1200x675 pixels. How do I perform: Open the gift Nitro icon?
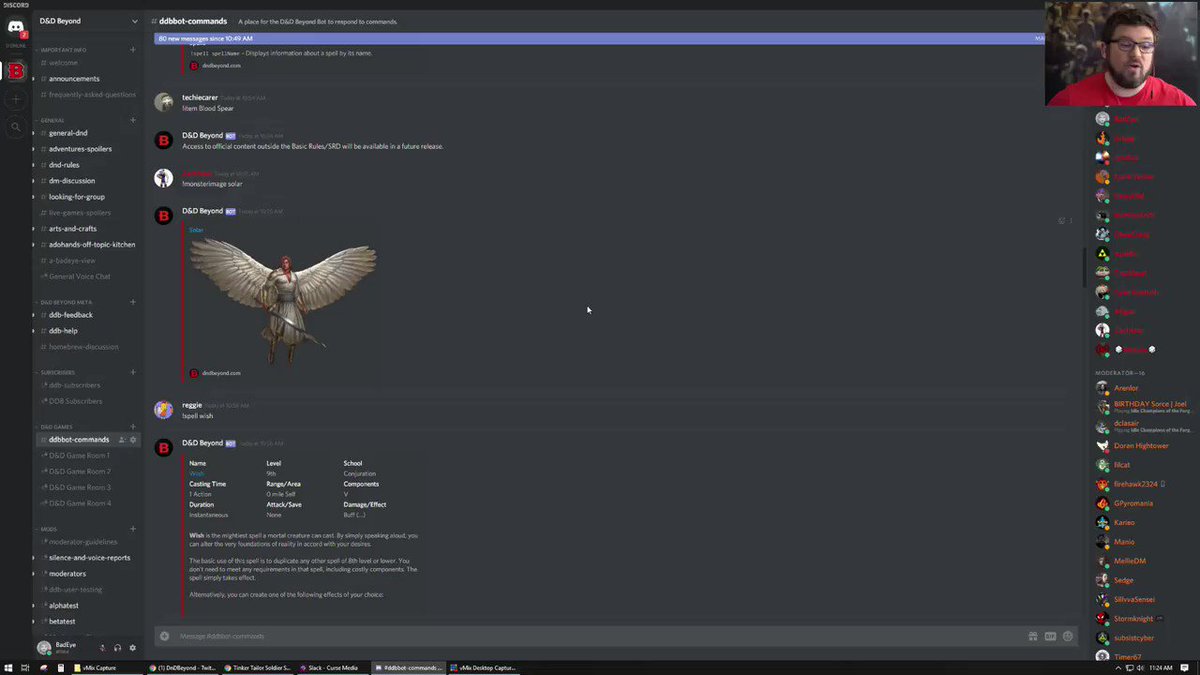[x=1033, y=636]
